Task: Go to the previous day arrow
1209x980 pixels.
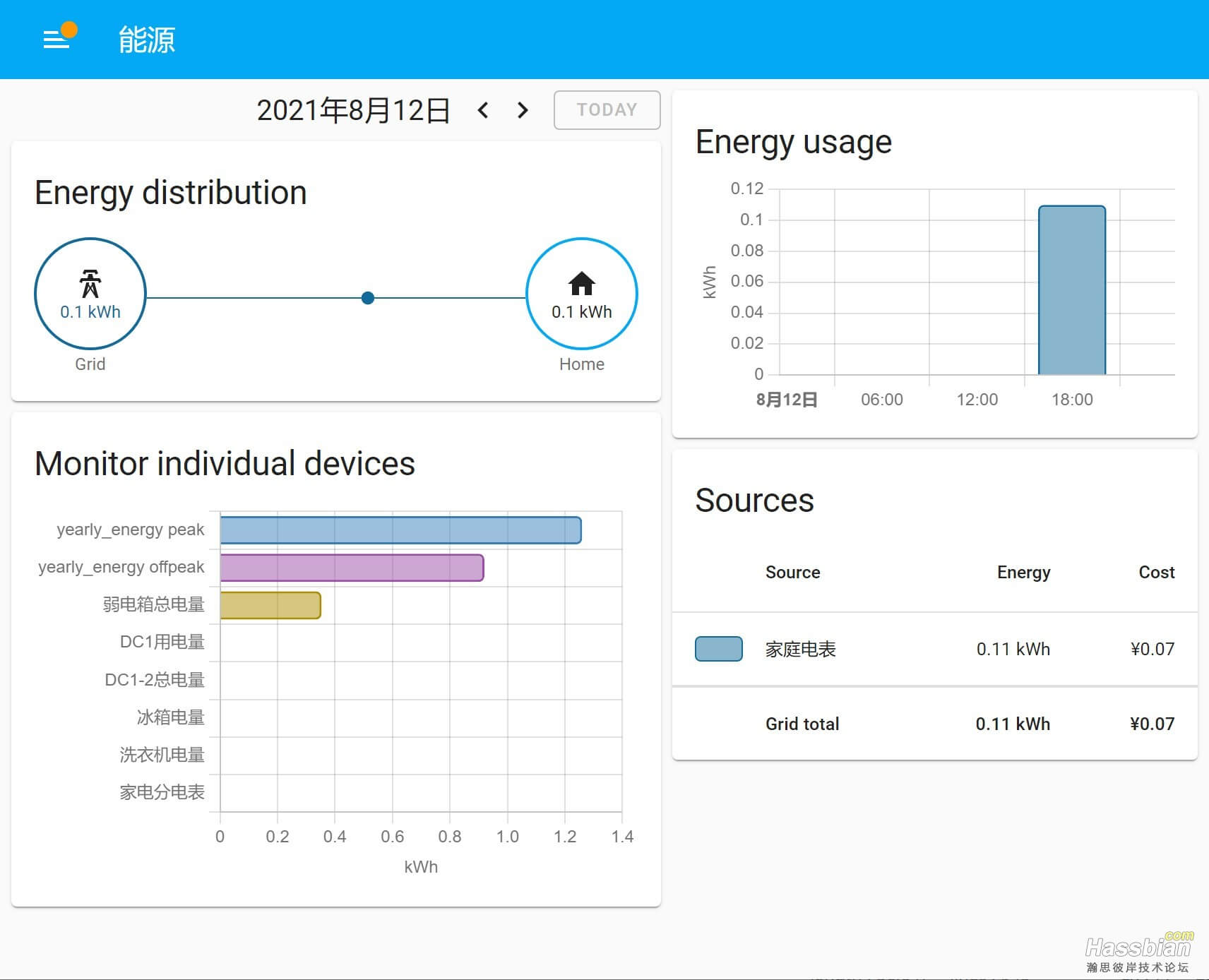Action: coord(483,110)
